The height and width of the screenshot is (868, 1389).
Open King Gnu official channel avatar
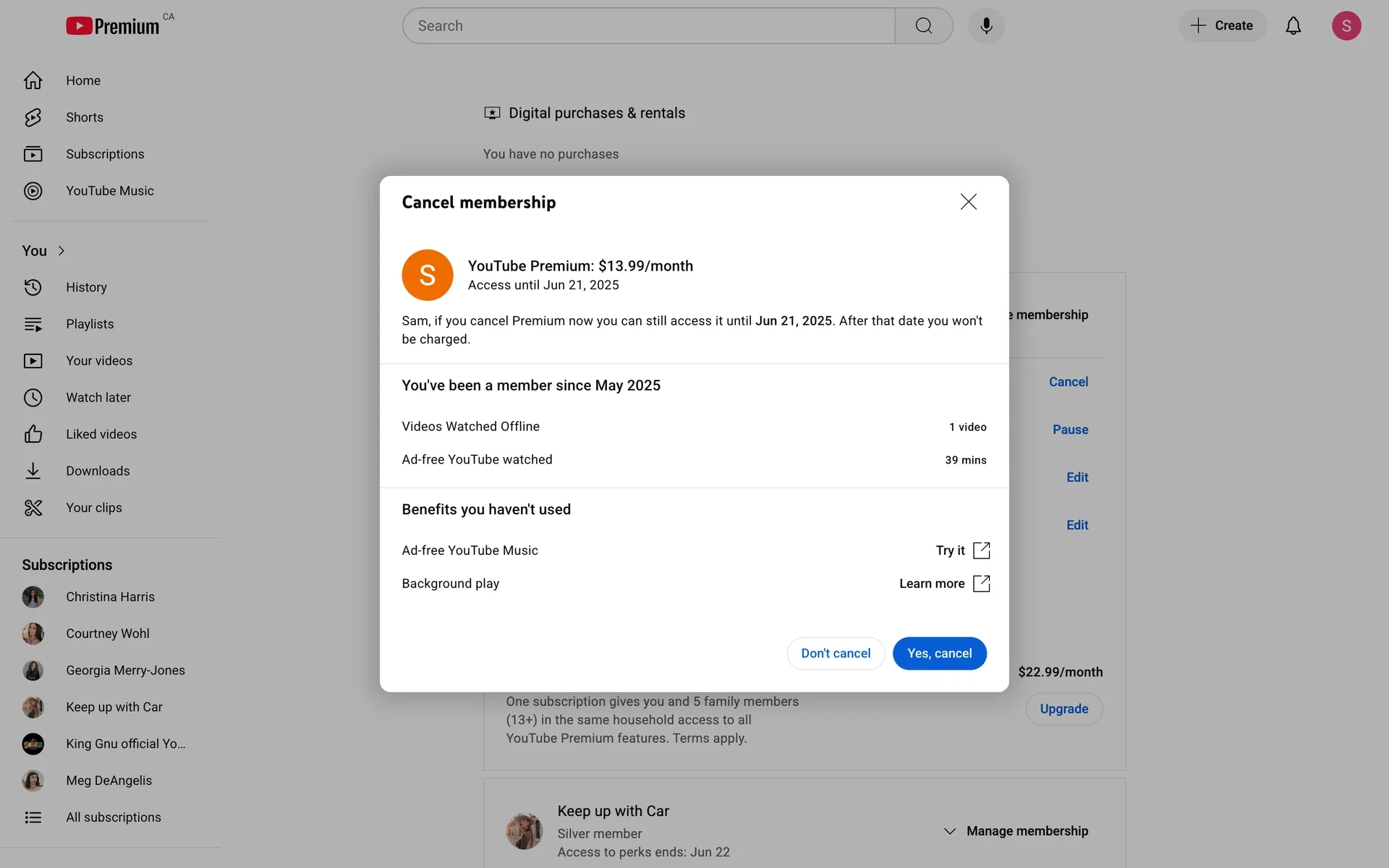click(x=33, y=744)
